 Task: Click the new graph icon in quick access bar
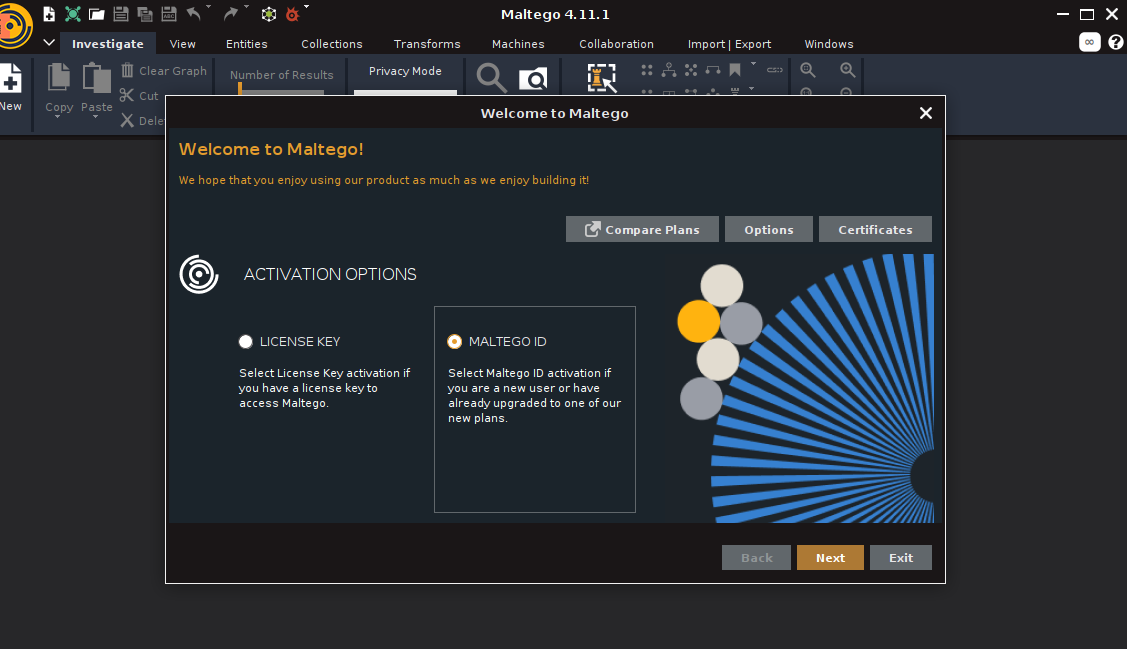click(49, 14)
